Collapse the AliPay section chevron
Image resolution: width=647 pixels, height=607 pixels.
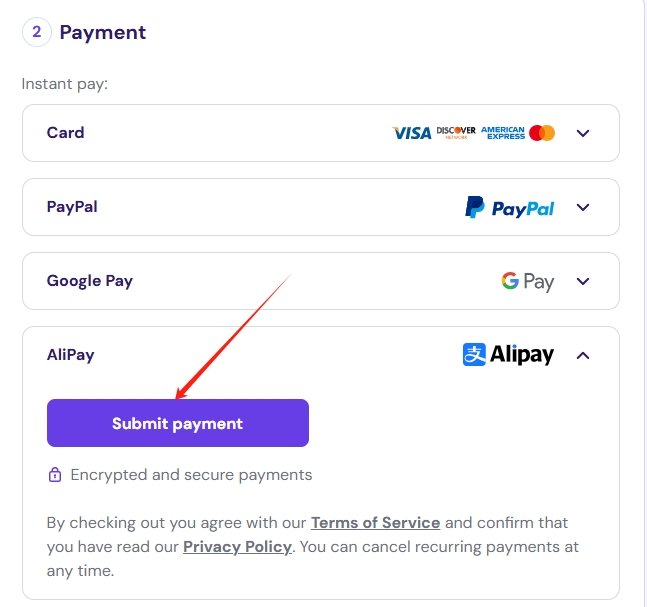click(x=583, y=355)
